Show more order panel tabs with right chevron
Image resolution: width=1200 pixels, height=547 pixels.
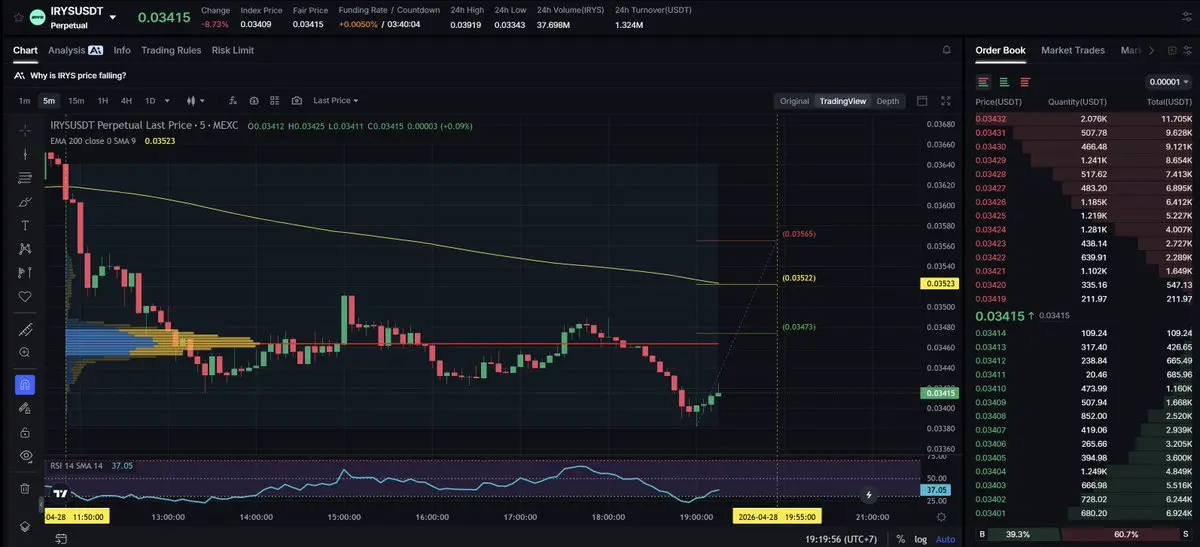pyautogui.click(x=1151, y=50)
